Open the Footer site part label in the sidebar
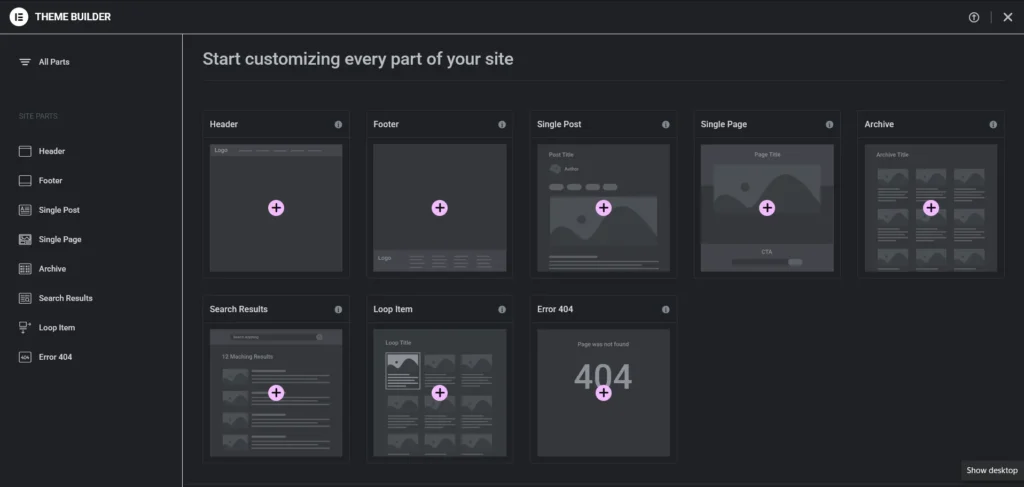 tap(50, 181)
